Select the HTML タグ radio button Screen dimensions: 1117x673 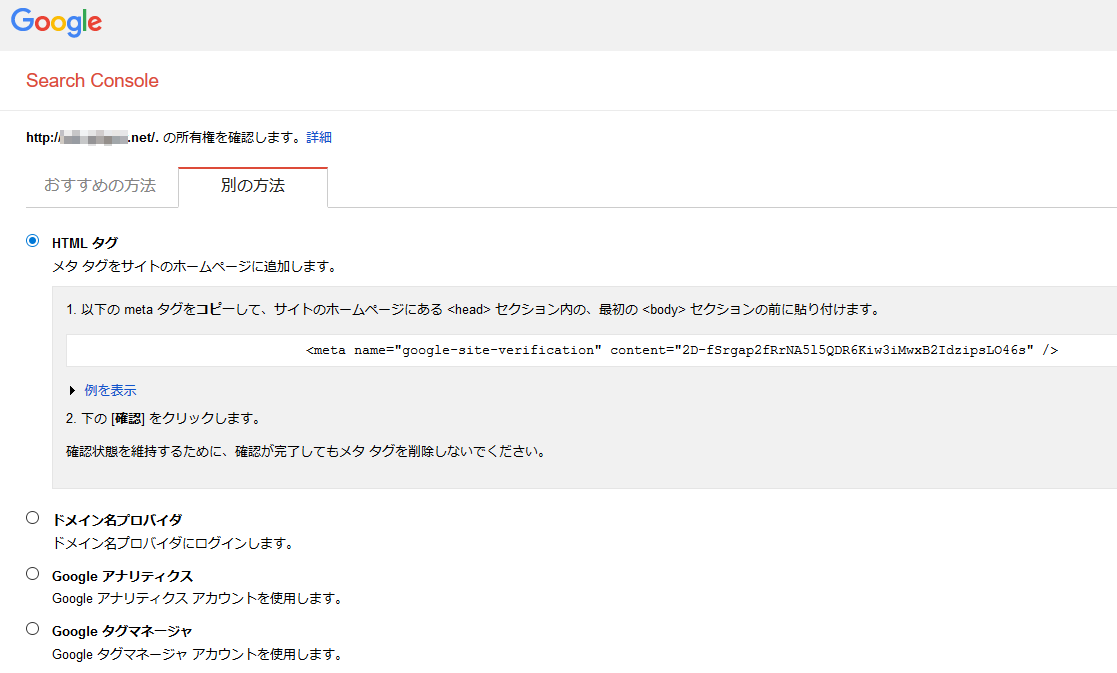(33, 241)
